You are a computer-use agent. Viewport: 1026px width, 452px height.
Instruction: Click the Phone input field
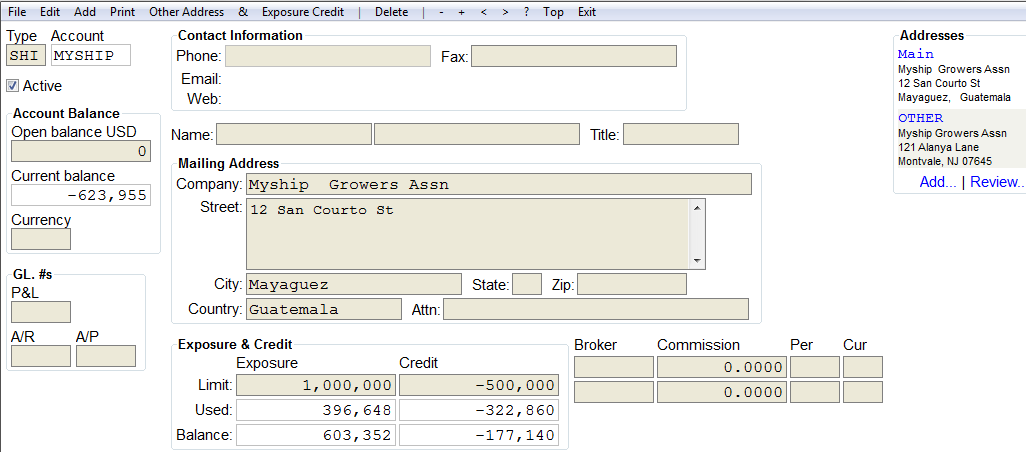tap(328, 56)
